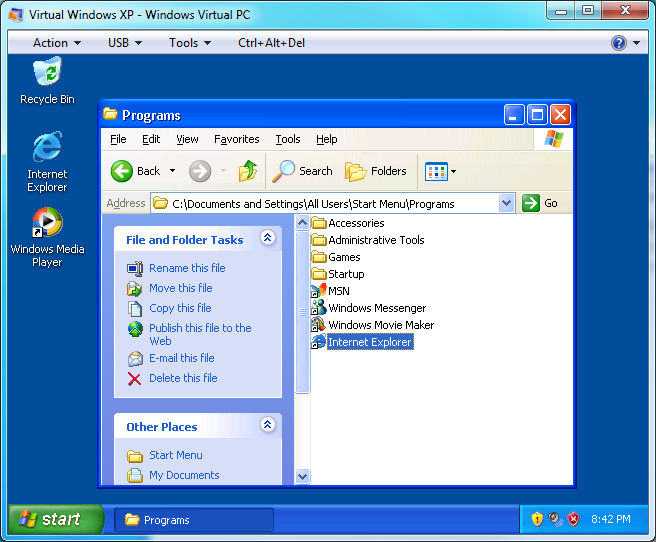Click Publish this file to the Web
The image size is (656, 542).
coord(200,334)
